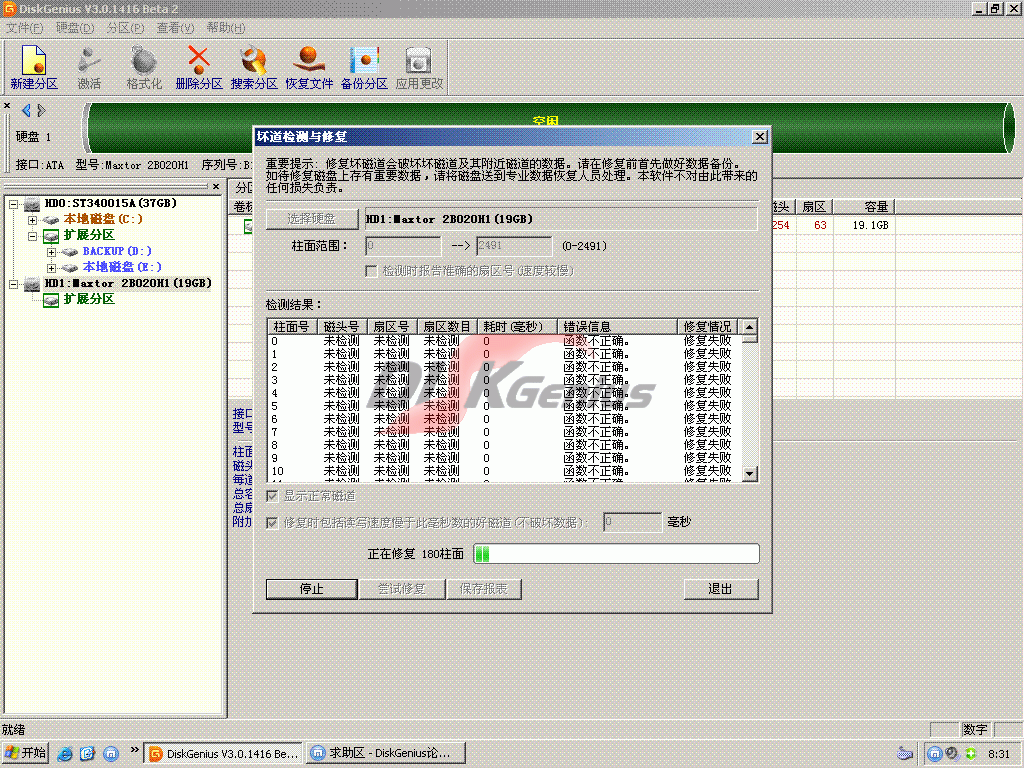Click the 扩展分区 icon under HD0

(51, 236)
